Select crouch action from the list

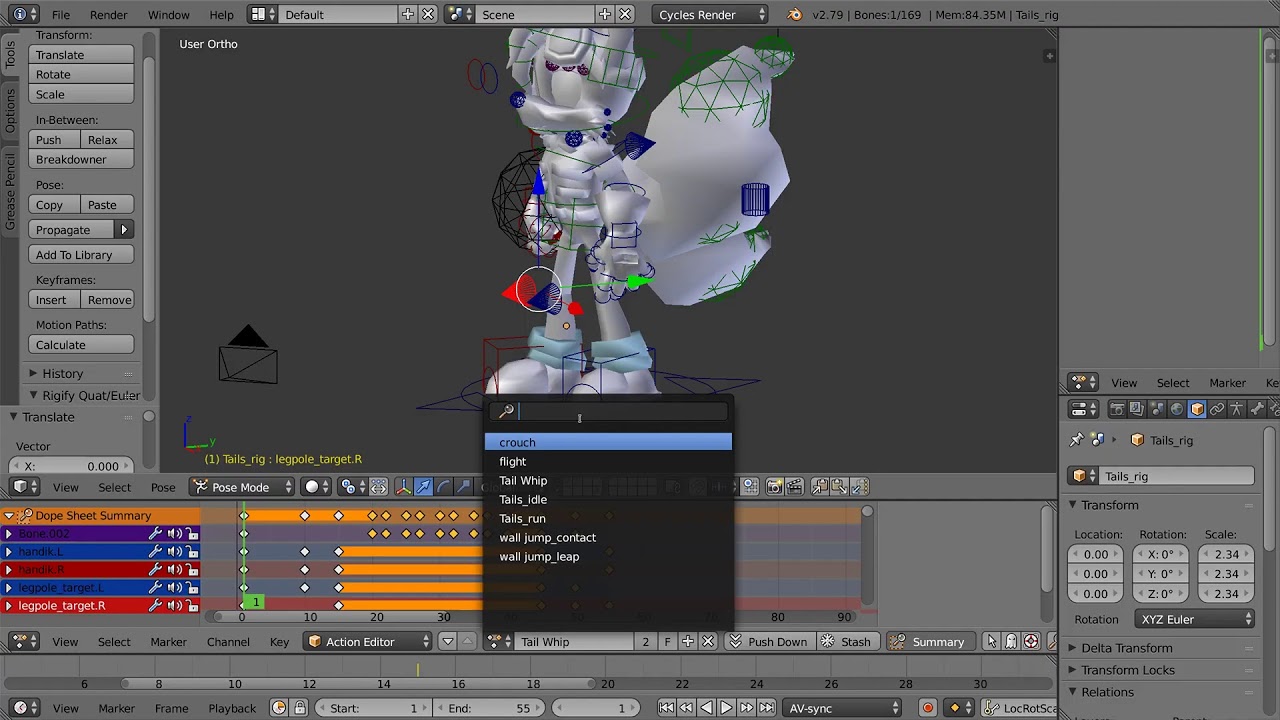(x=608, y=442)
